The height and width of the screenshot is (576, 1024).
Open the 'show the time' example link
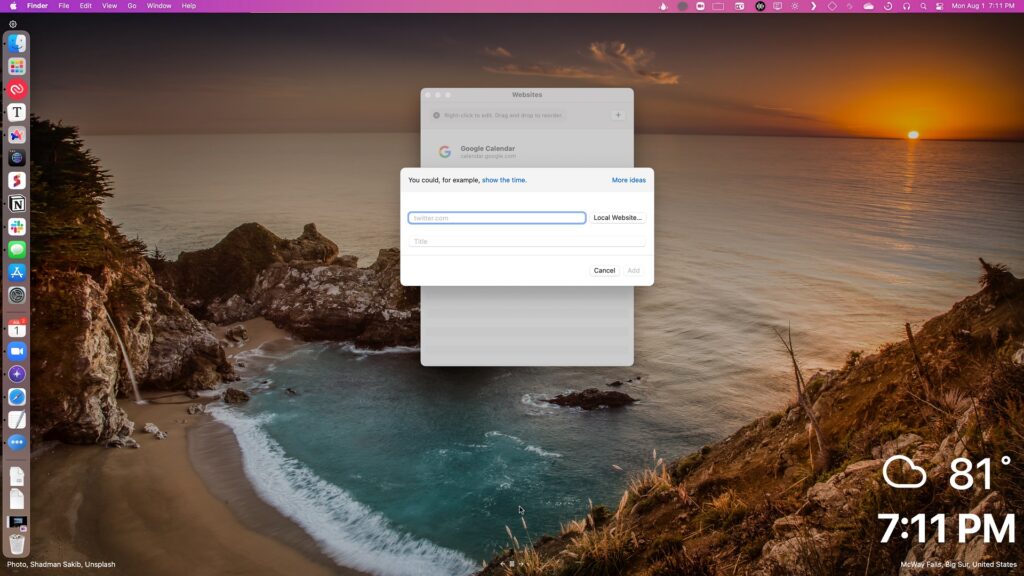coord(504,180)
